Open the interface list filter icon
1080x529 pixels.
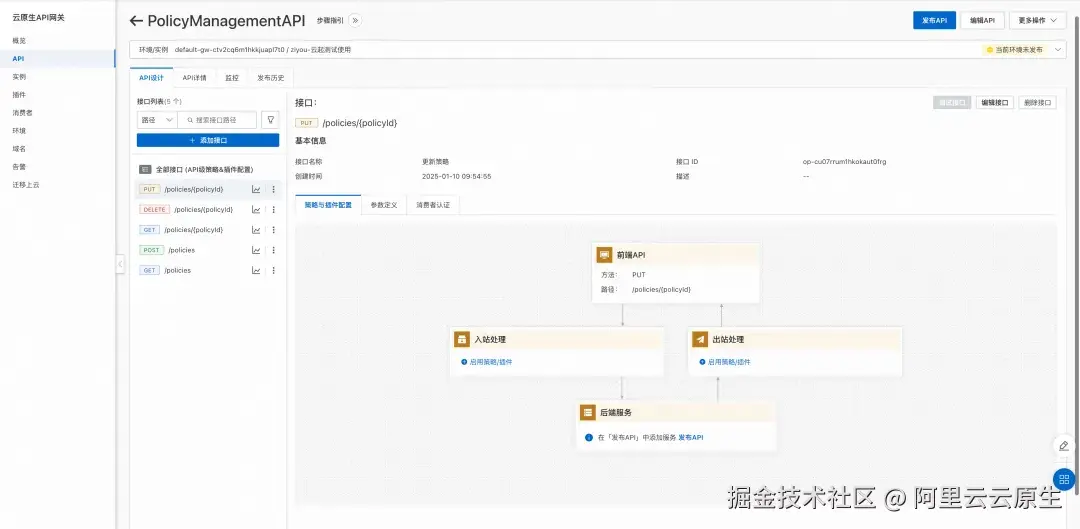pyautogui.click(x=271, y=120)
